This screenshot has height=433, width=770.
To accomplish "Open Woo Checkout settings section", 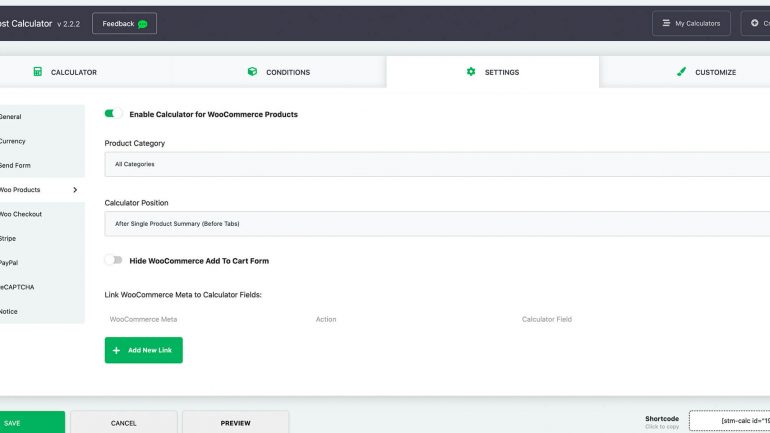I will pos(42,214).
